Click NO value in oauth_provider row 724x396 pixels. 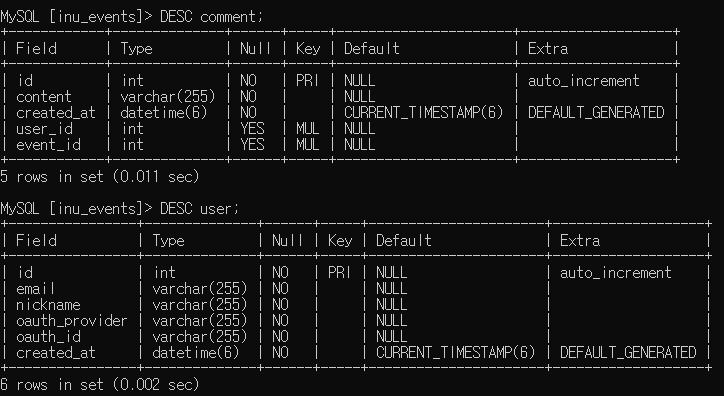(280, 321)
